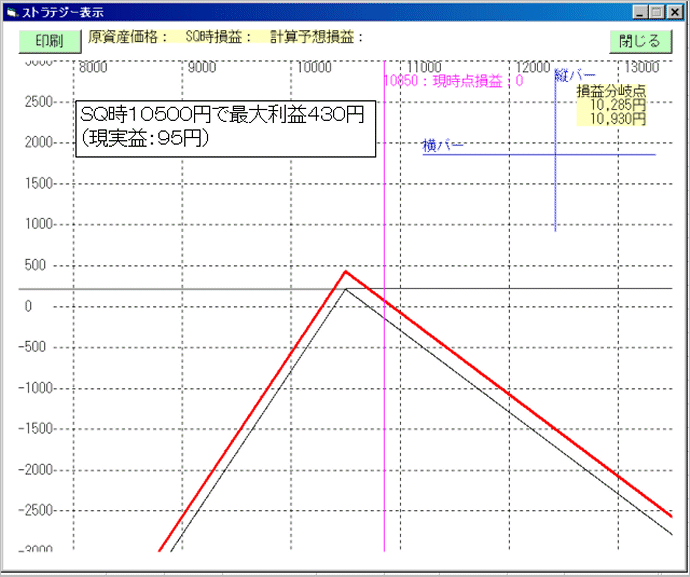Click the blue horizontal bar line
This screenshot has height=577, width=690.
coord(539,154)
